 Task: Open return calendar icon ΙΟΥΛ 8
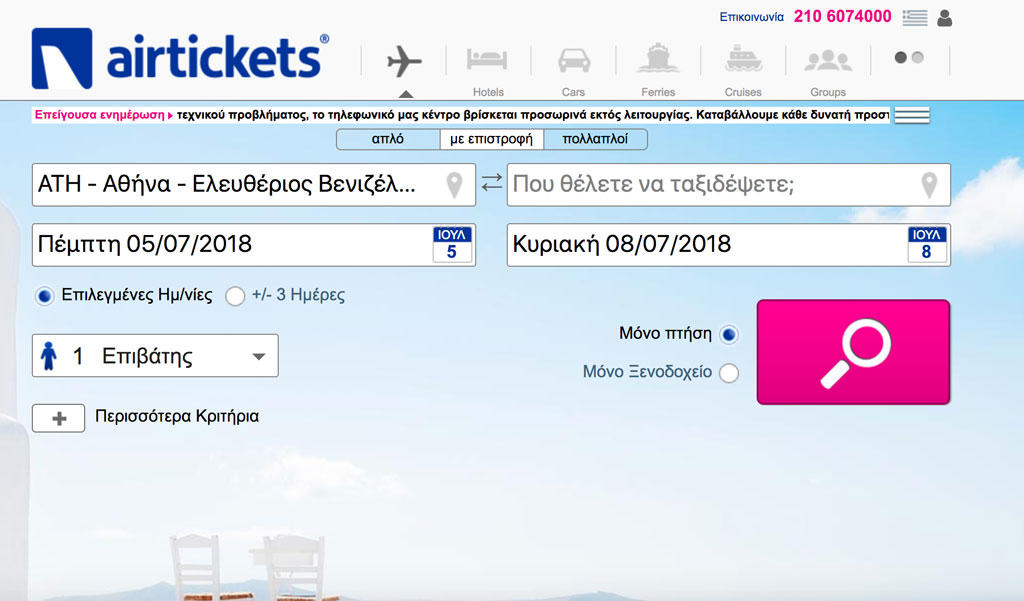pyautogui.click(x=927, y=244)
